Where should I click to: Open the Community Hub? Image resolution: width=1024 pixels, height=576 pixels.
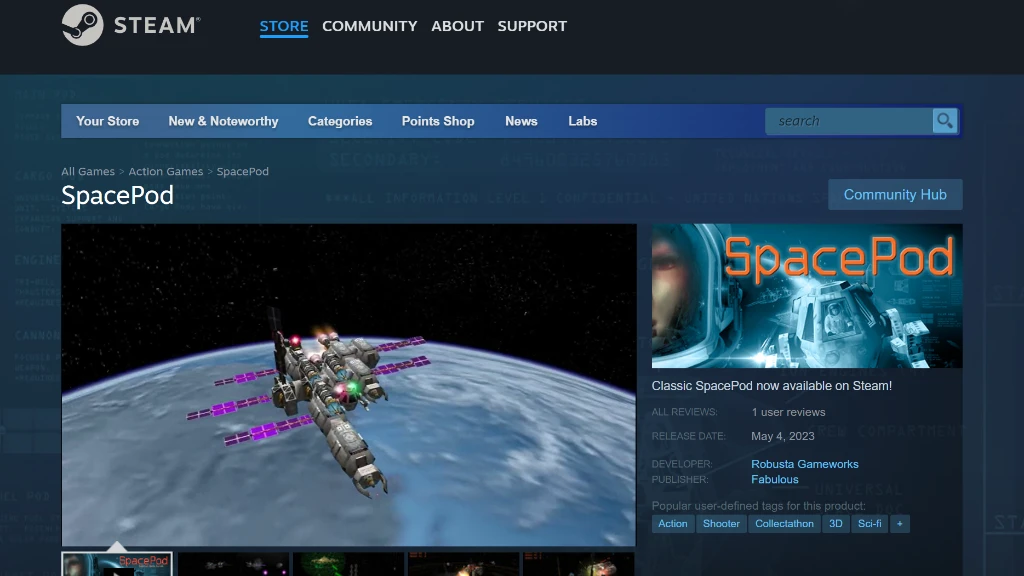(895, 194)
